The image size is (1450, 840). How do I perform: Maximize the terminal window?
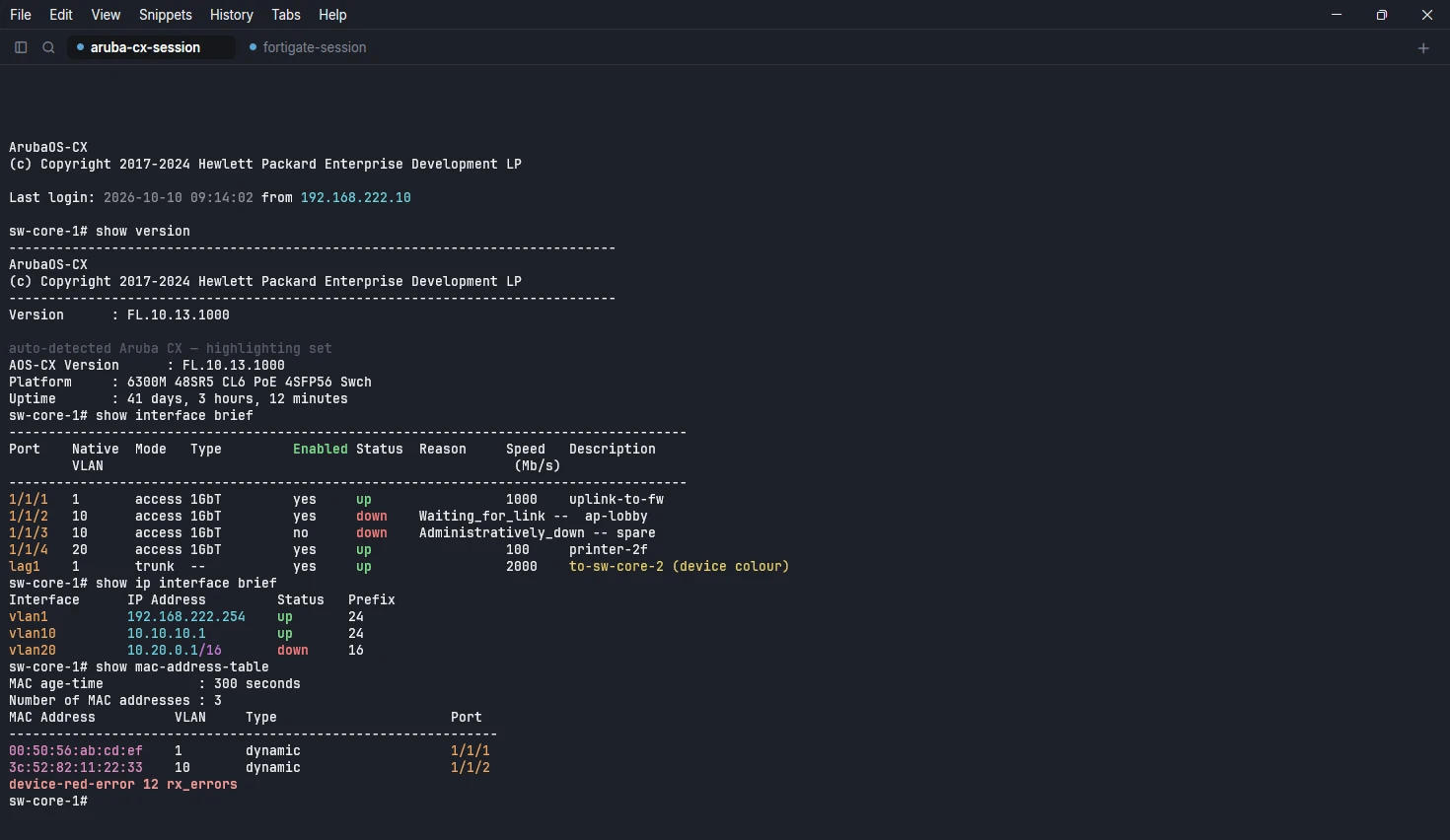(1382, 15)
